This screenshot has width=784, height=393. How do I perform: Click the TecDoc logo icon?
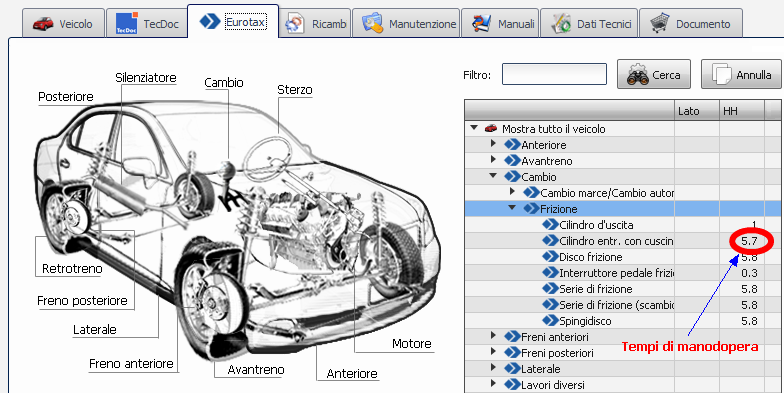point(126,23)
